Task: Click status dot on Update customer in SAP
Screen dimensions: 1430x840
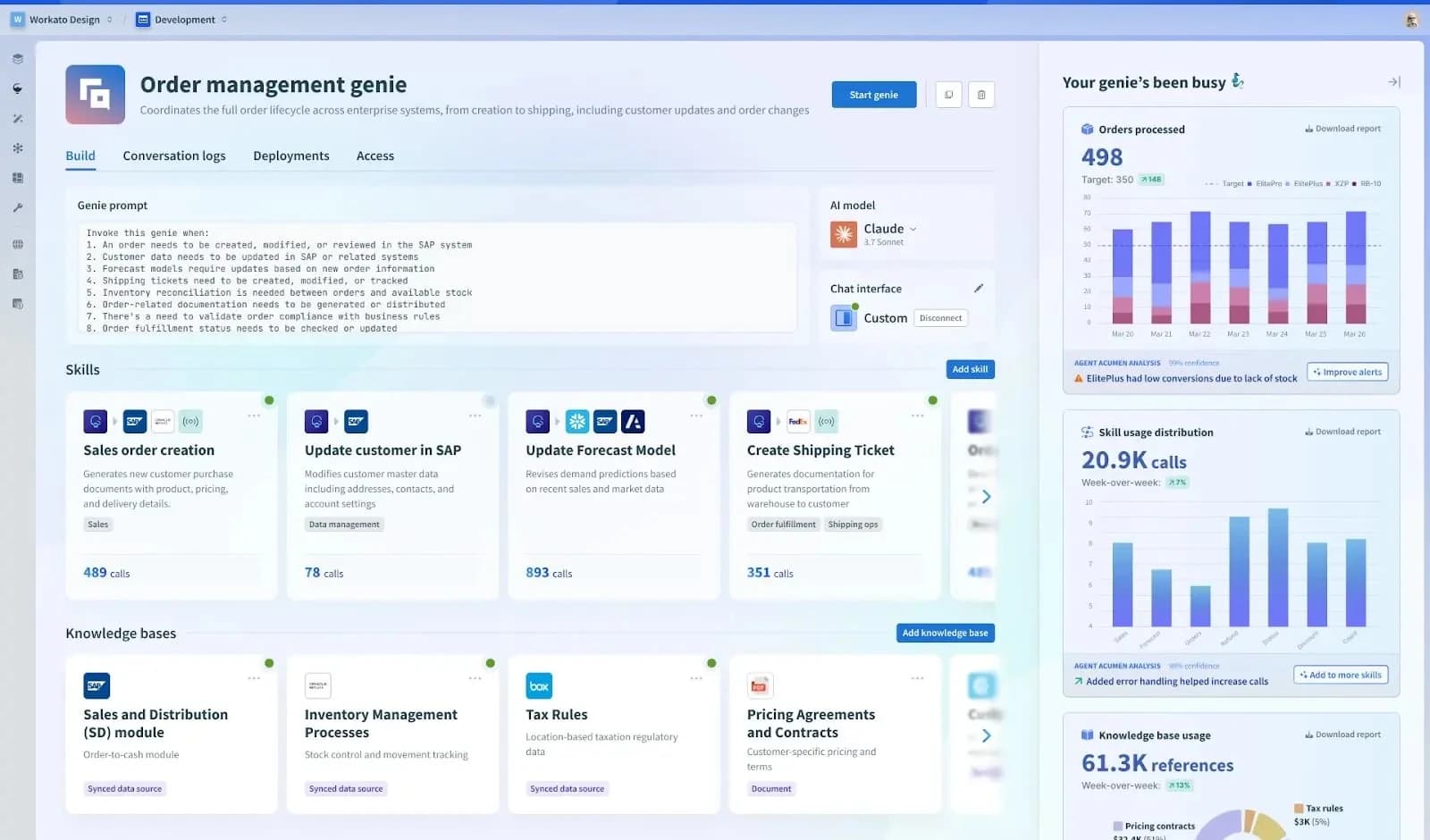Action: pos(490,400)
